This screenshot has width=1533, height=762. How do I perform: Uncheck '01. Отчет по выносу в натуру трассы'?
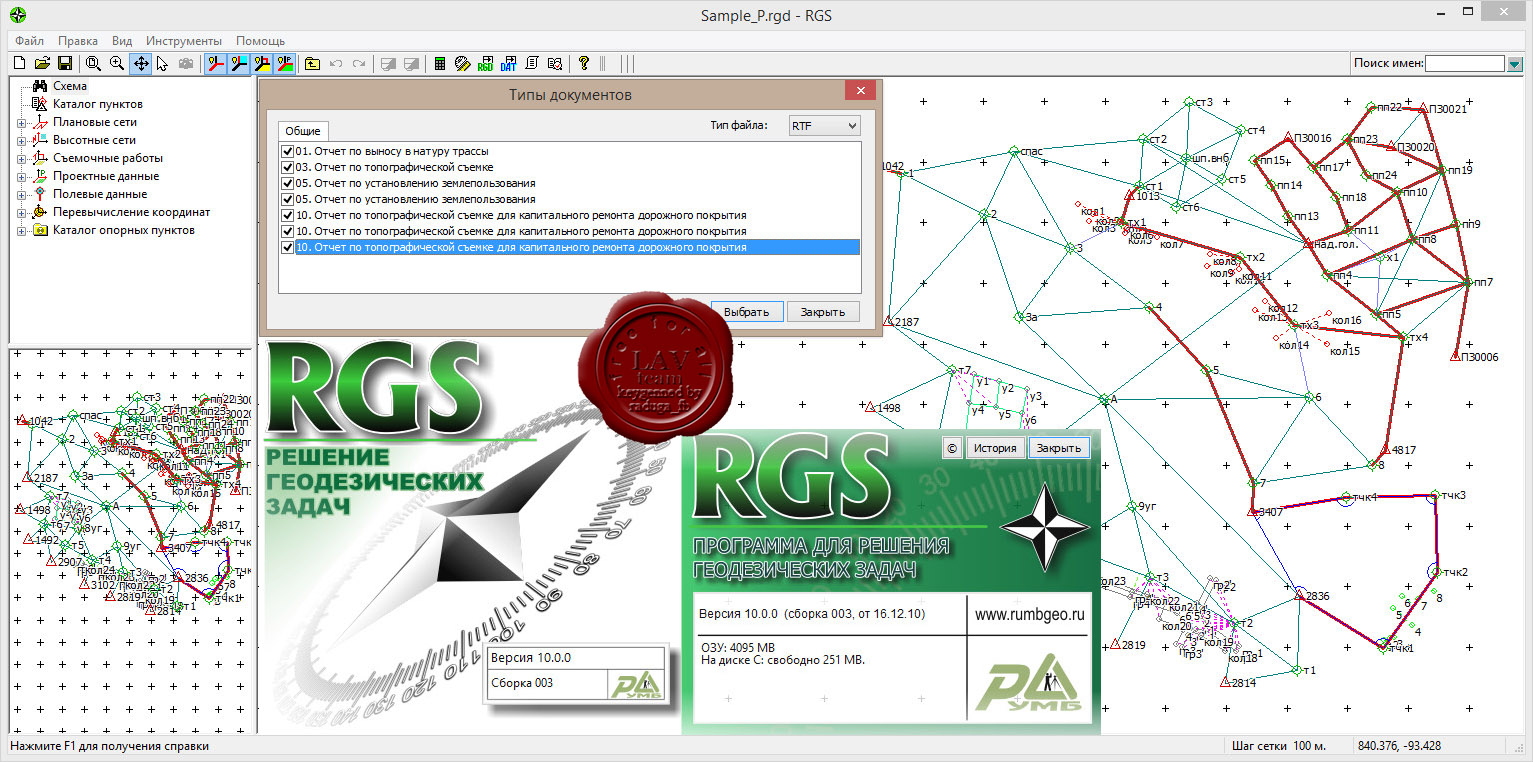pyautogui.click(x=288, y=152)
